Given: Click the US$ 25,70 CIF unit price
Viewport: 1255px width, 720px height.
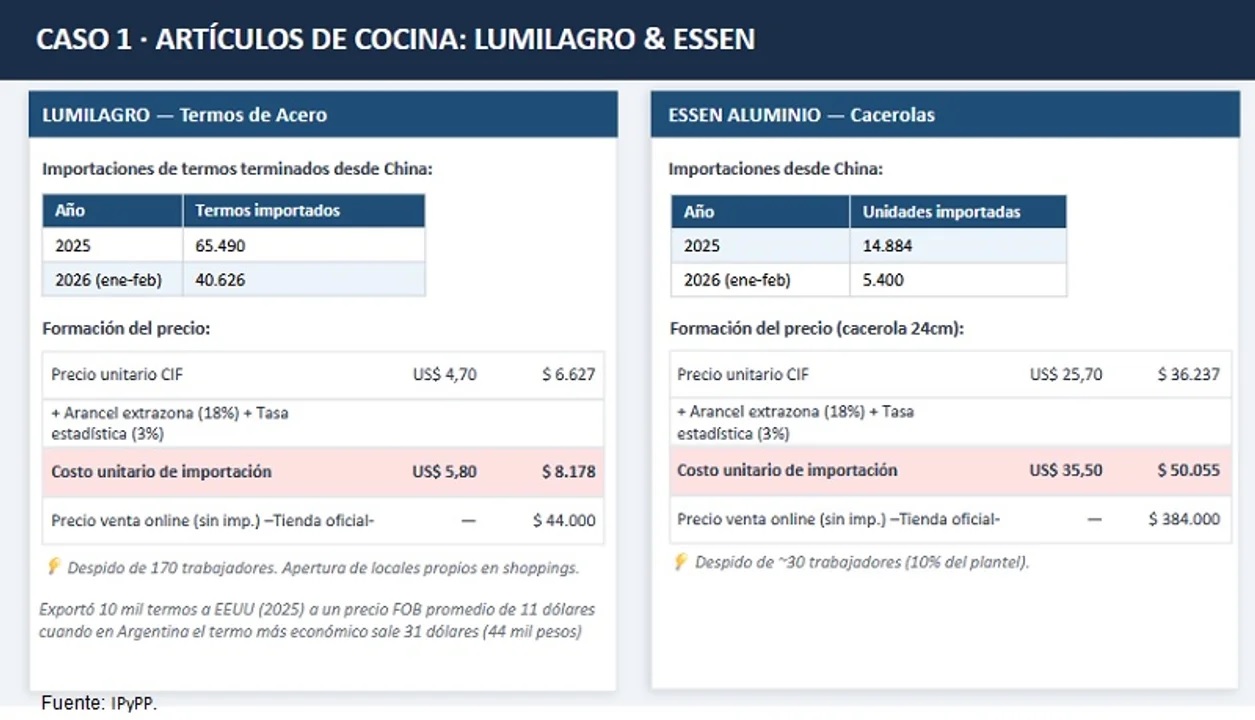Looking at the screenshot, I should click(x=1066, y=375).
